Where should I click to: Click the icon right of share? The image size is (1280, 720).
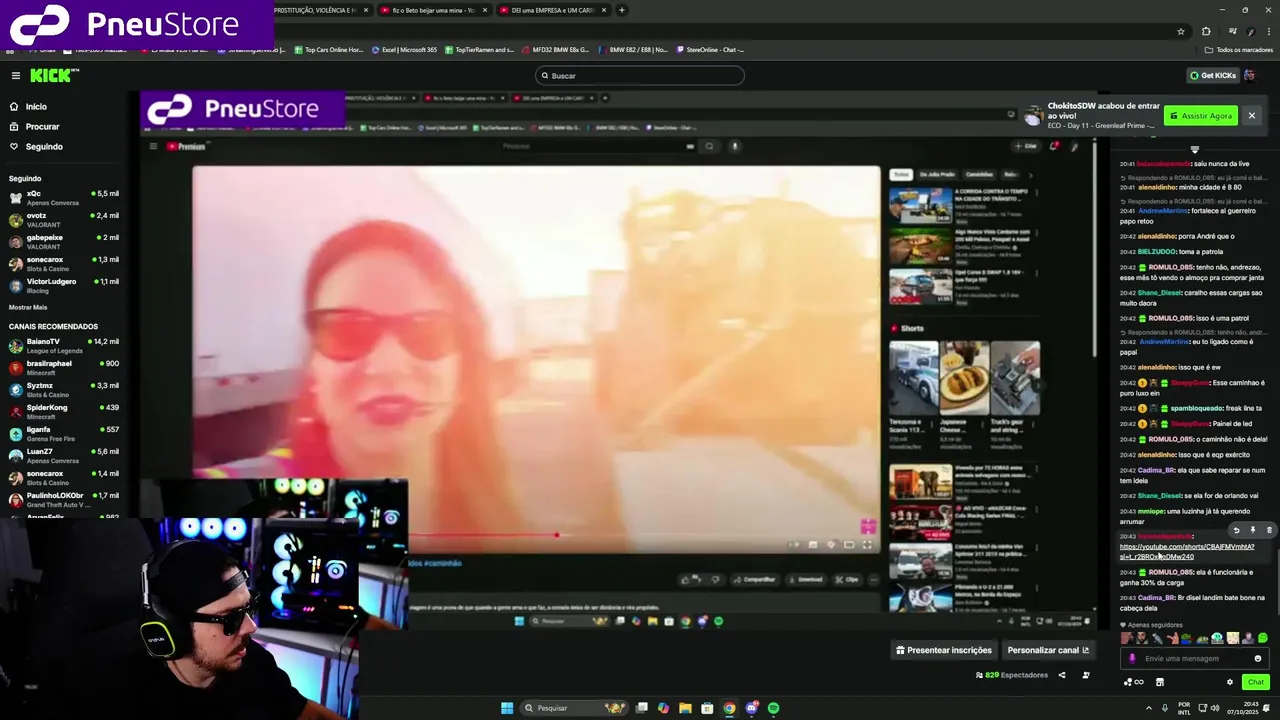tap(1086, 675)
